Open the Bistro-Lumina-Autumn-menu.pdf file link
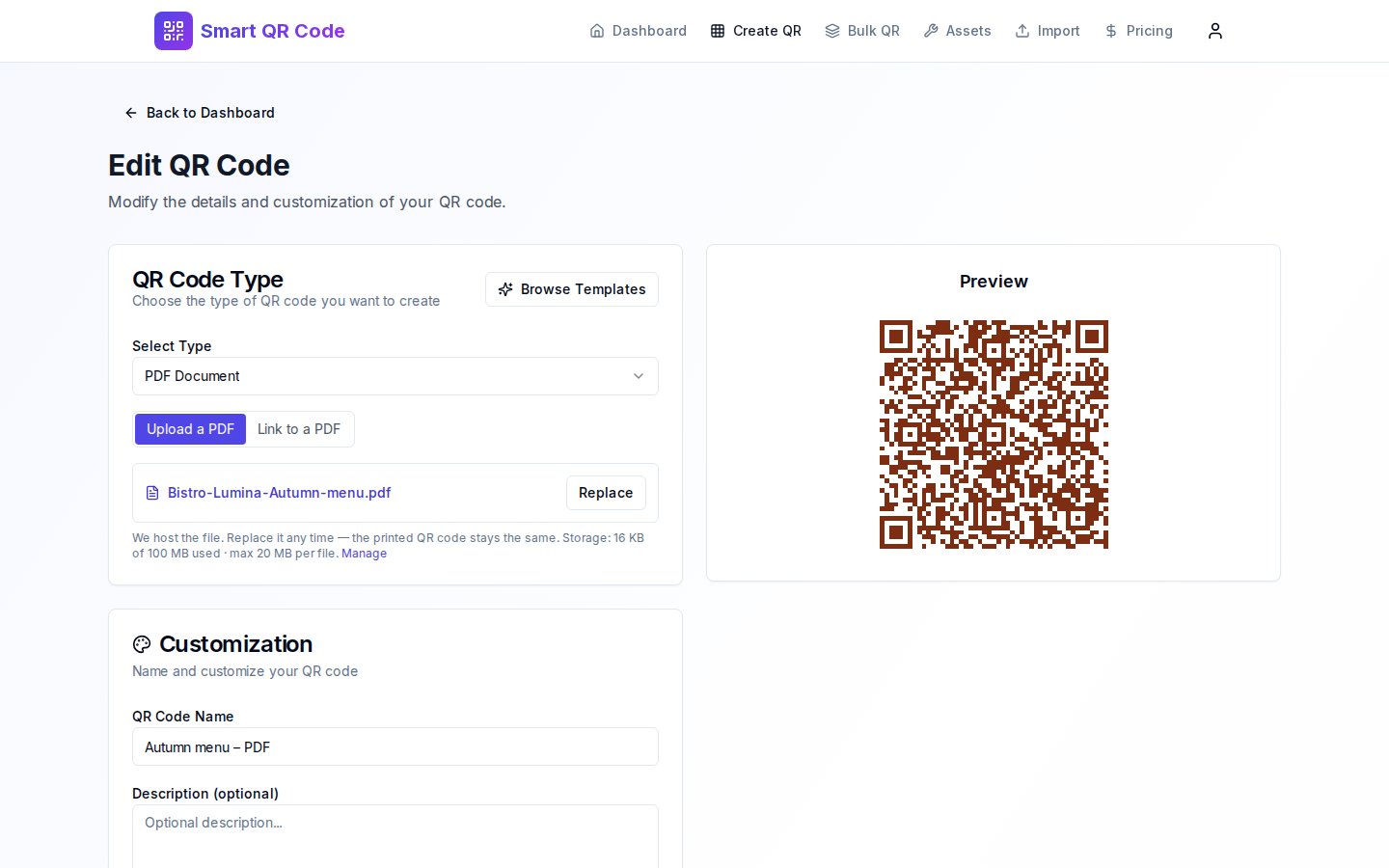This screenshot has width=1389, height=868. pyautogui.click(x=280, y=493)
